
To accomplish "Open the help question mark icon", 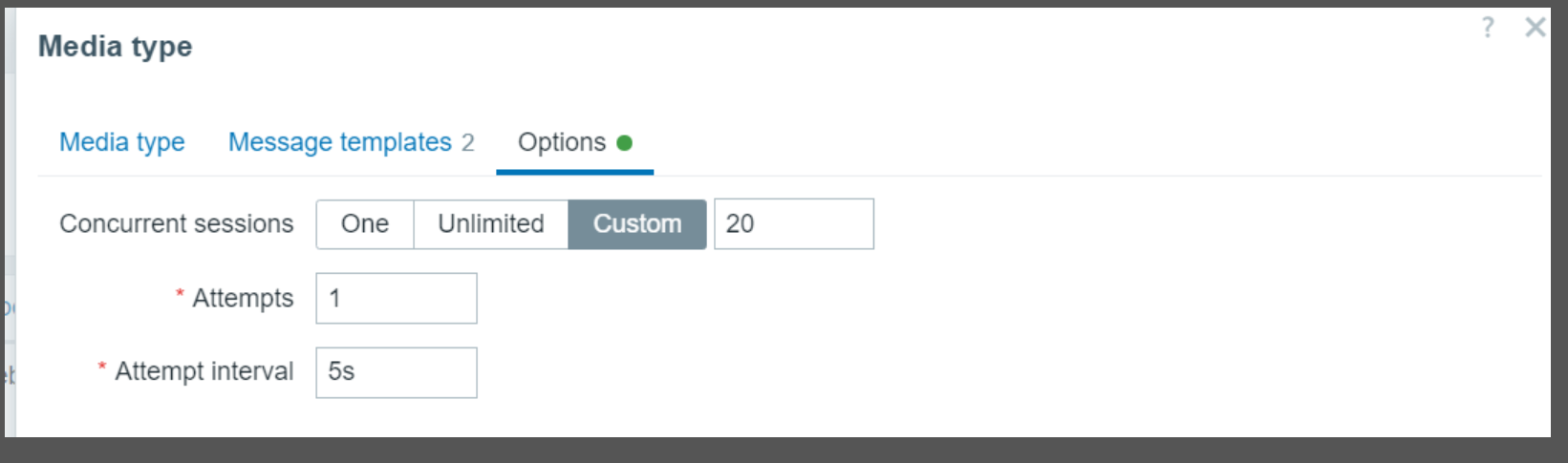I will point(1488,28).
